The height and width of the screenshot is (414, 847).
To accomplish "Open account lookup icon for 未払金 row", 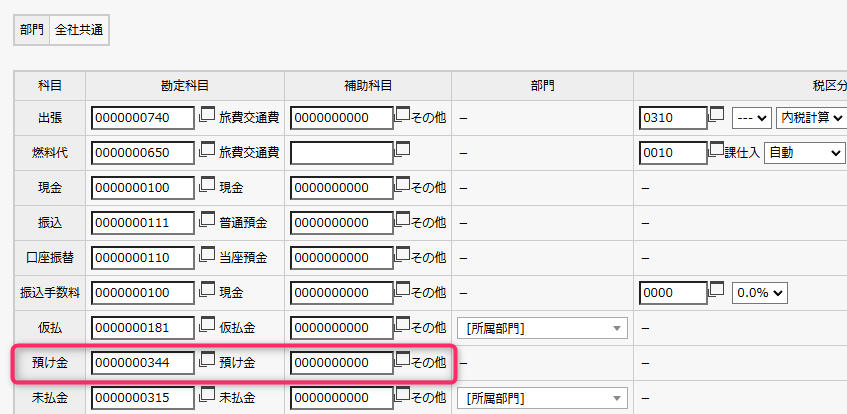I will (x=207, y=395).
